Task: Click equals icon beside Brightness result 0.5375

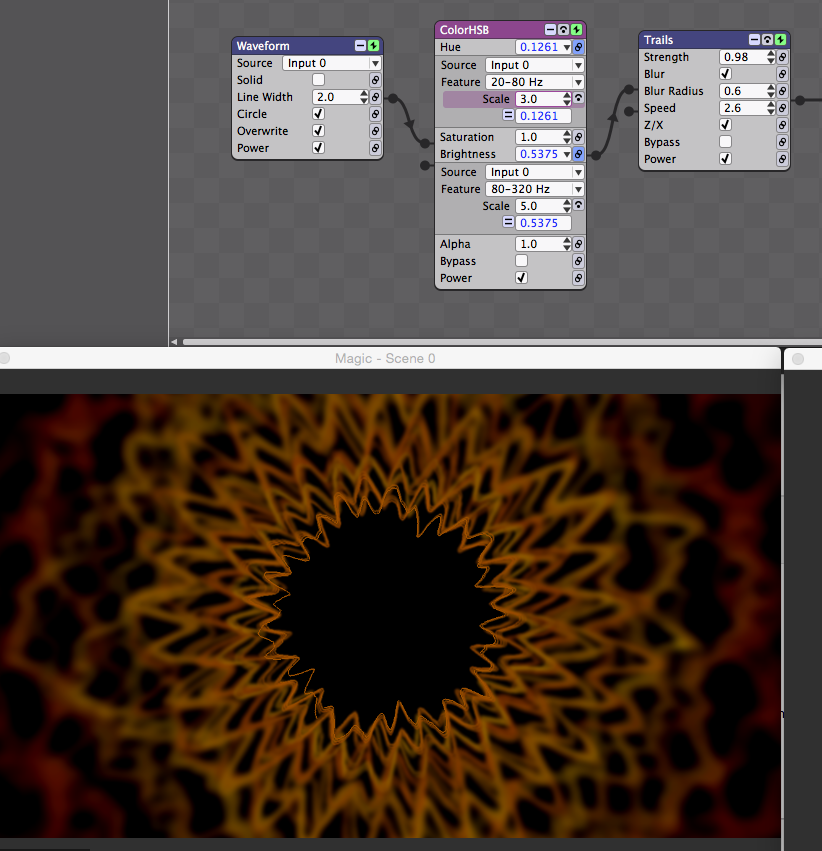Action: click(508, 222)
